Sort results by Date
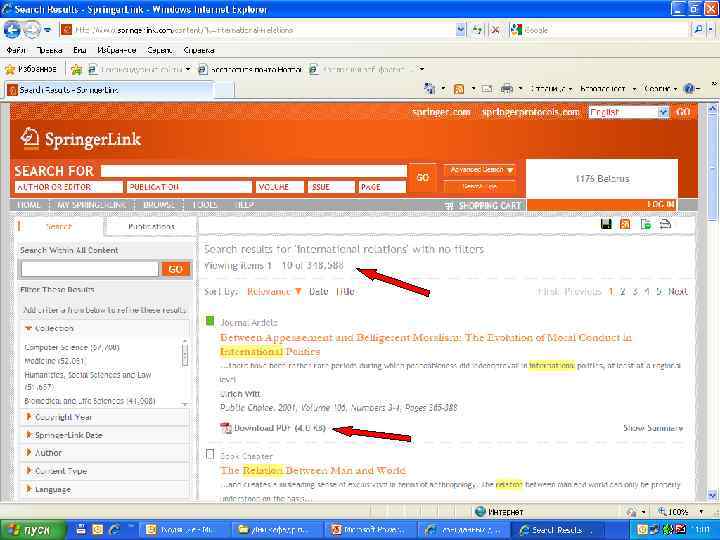This screenshot has height=540, width=720. coord(318,292)
